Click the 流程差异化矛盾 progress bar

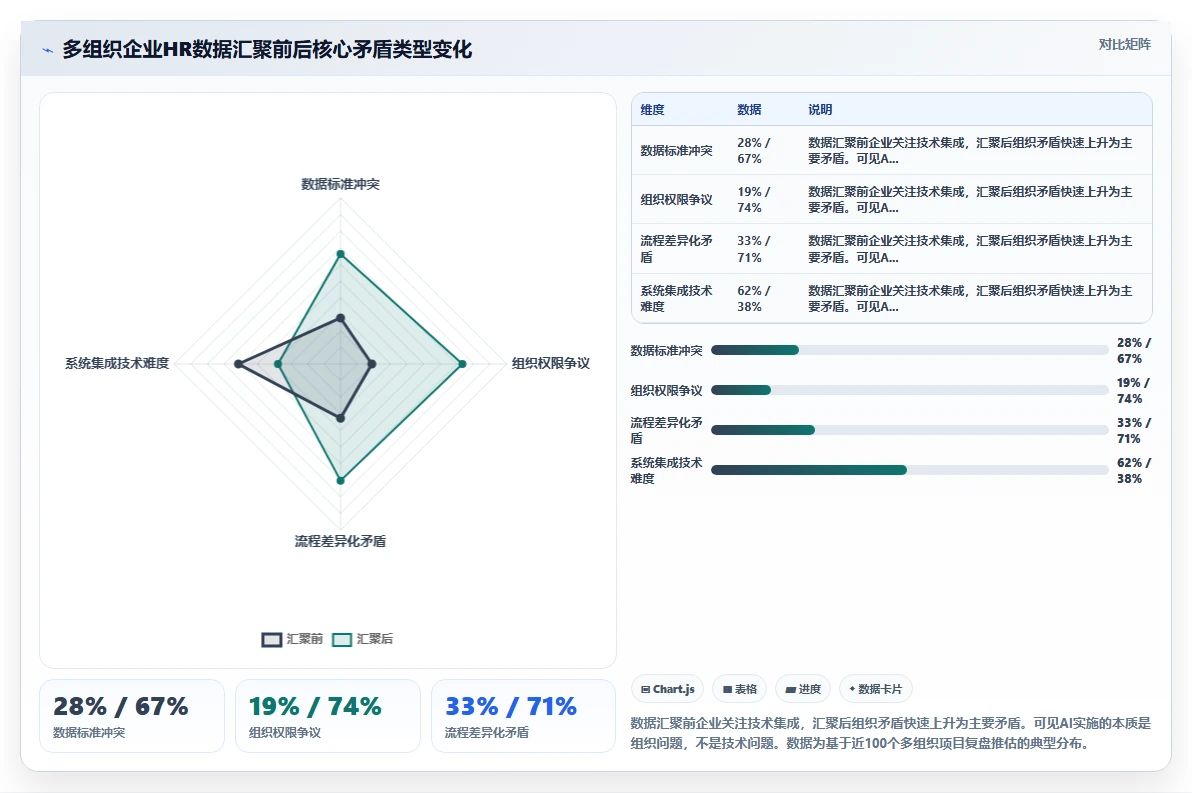pos(909,430)
